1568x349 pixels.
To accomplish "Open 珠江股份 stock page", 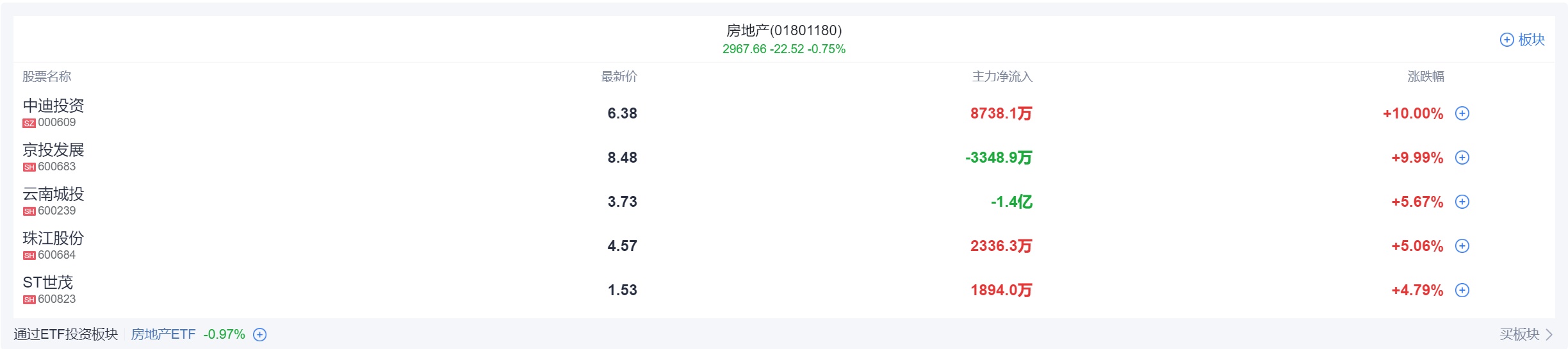I will click(x=53, y=238).
